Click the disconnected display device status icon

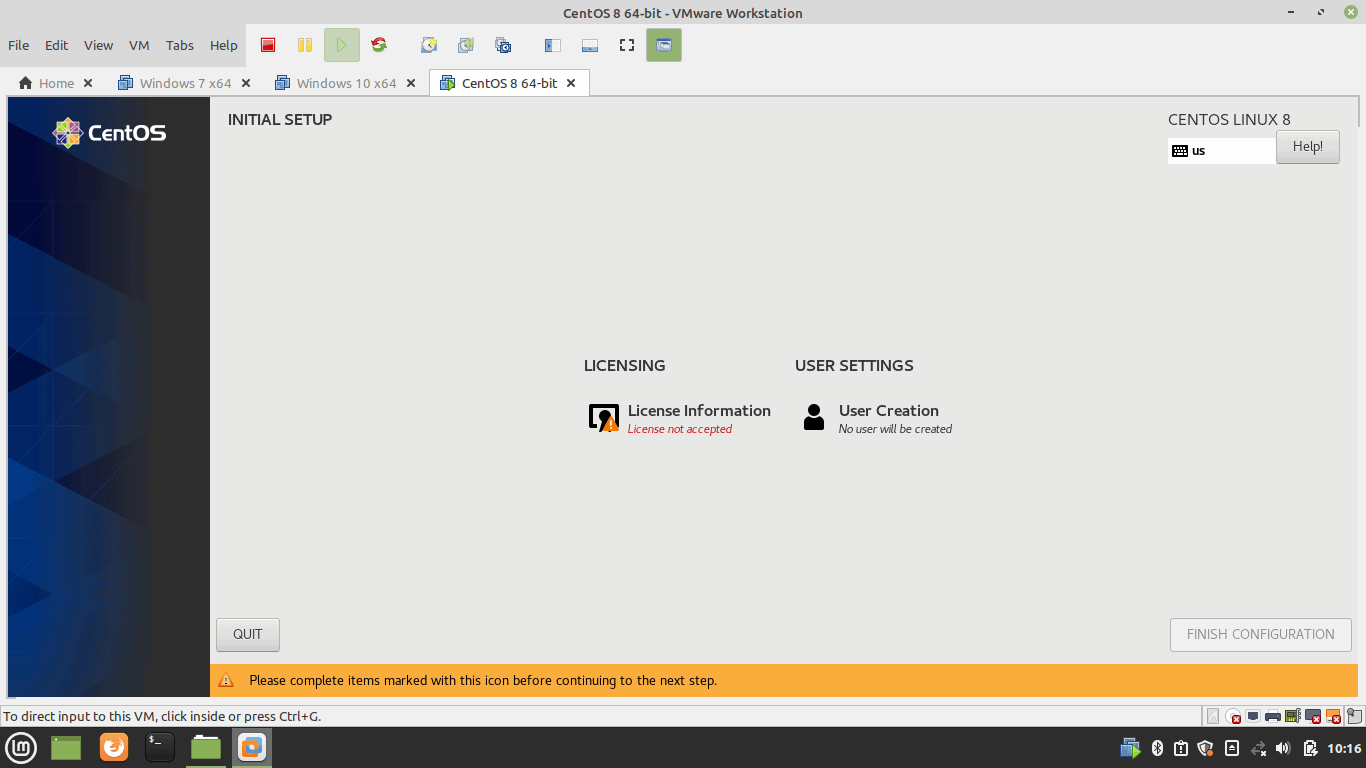pos(1313,716)
